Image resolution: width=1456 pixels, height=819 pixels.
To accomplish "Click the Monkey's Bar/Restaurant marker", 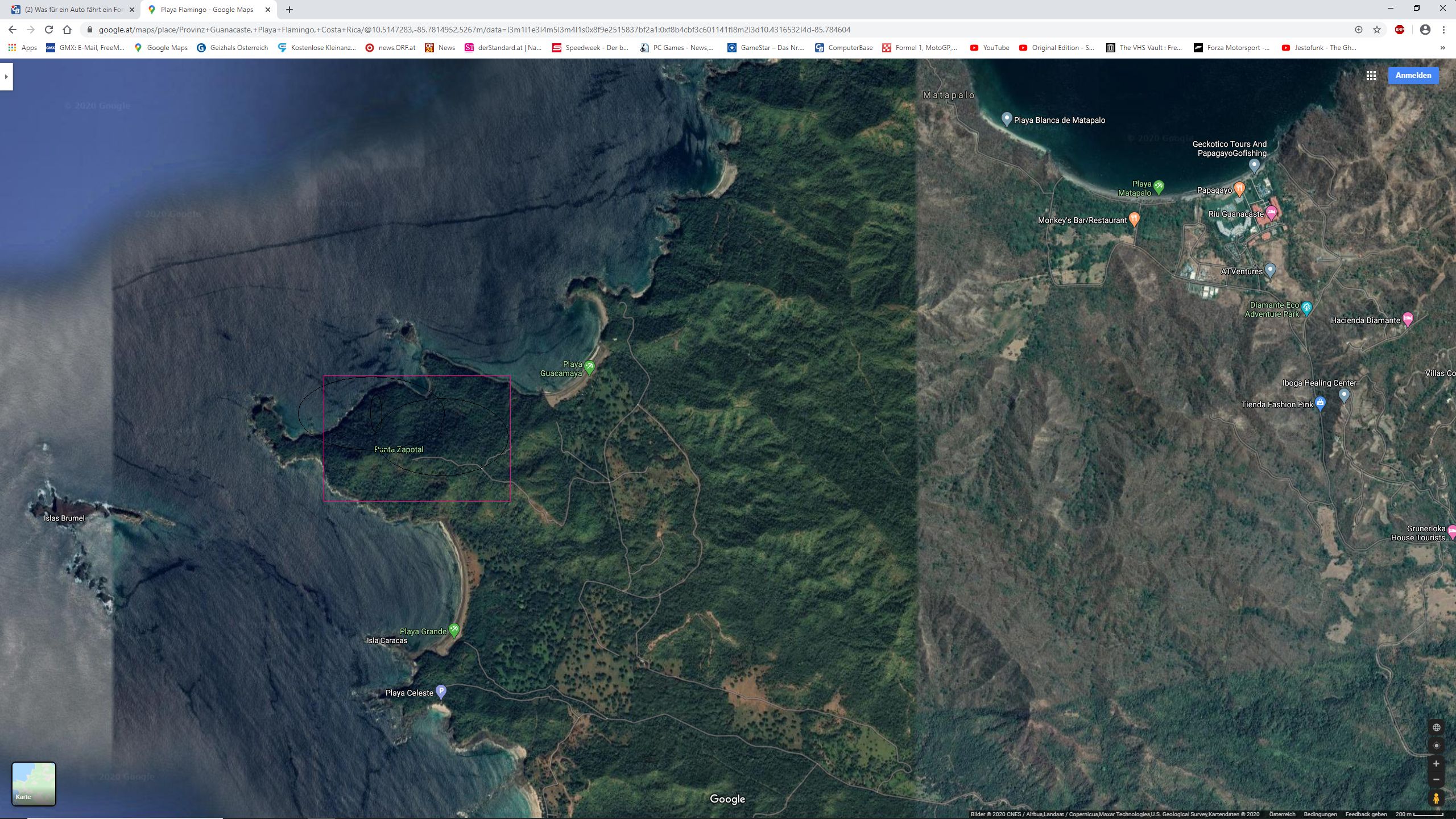I will click(x=1134, y=218).
